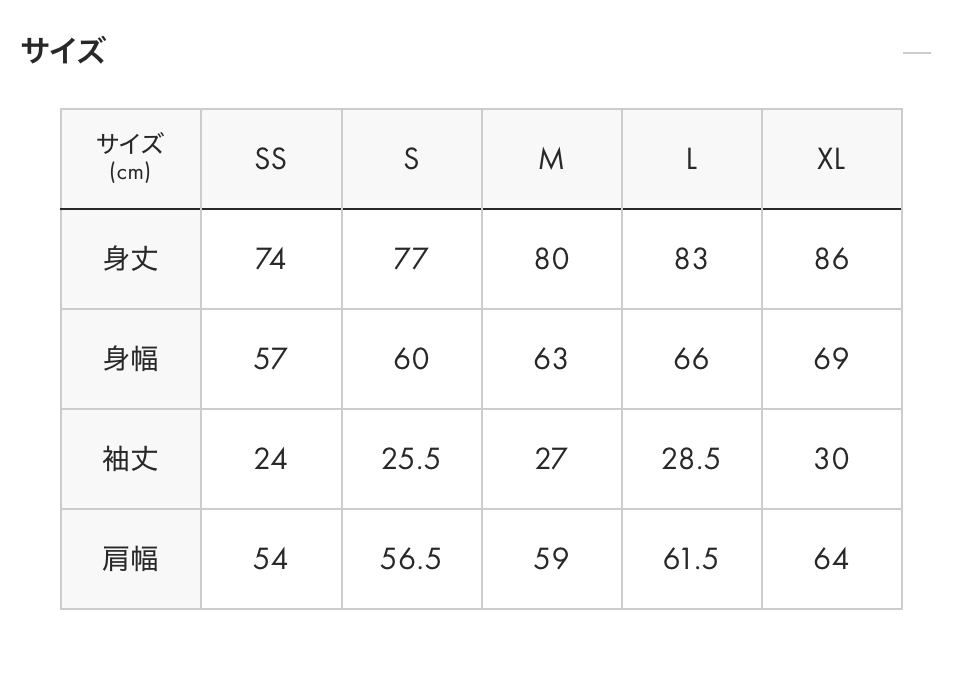The height and width of the screenshot is (683, 977).
Task: Click the 袖丈 row label
Action: 131,459
